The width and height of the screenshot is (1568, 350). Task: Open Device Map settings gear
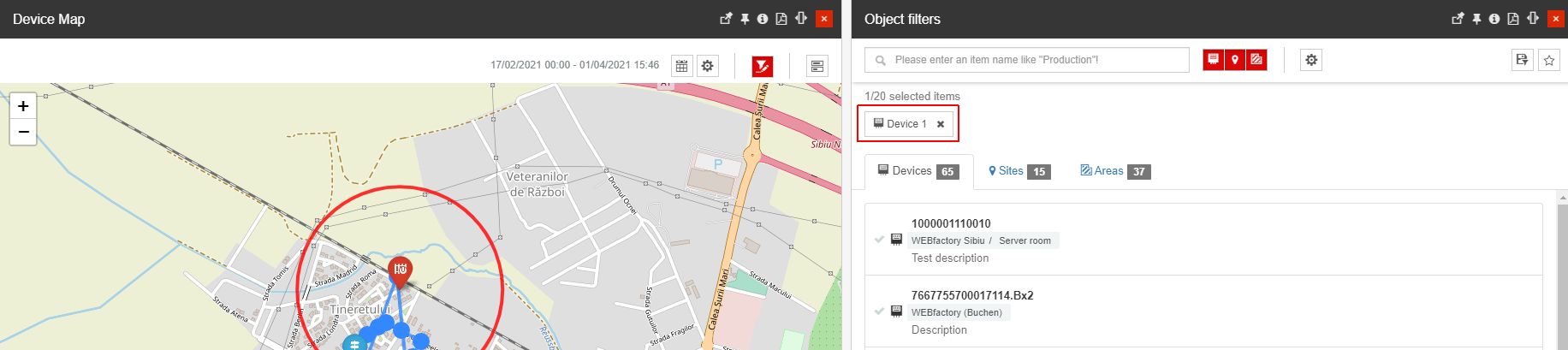pos(708,66)
